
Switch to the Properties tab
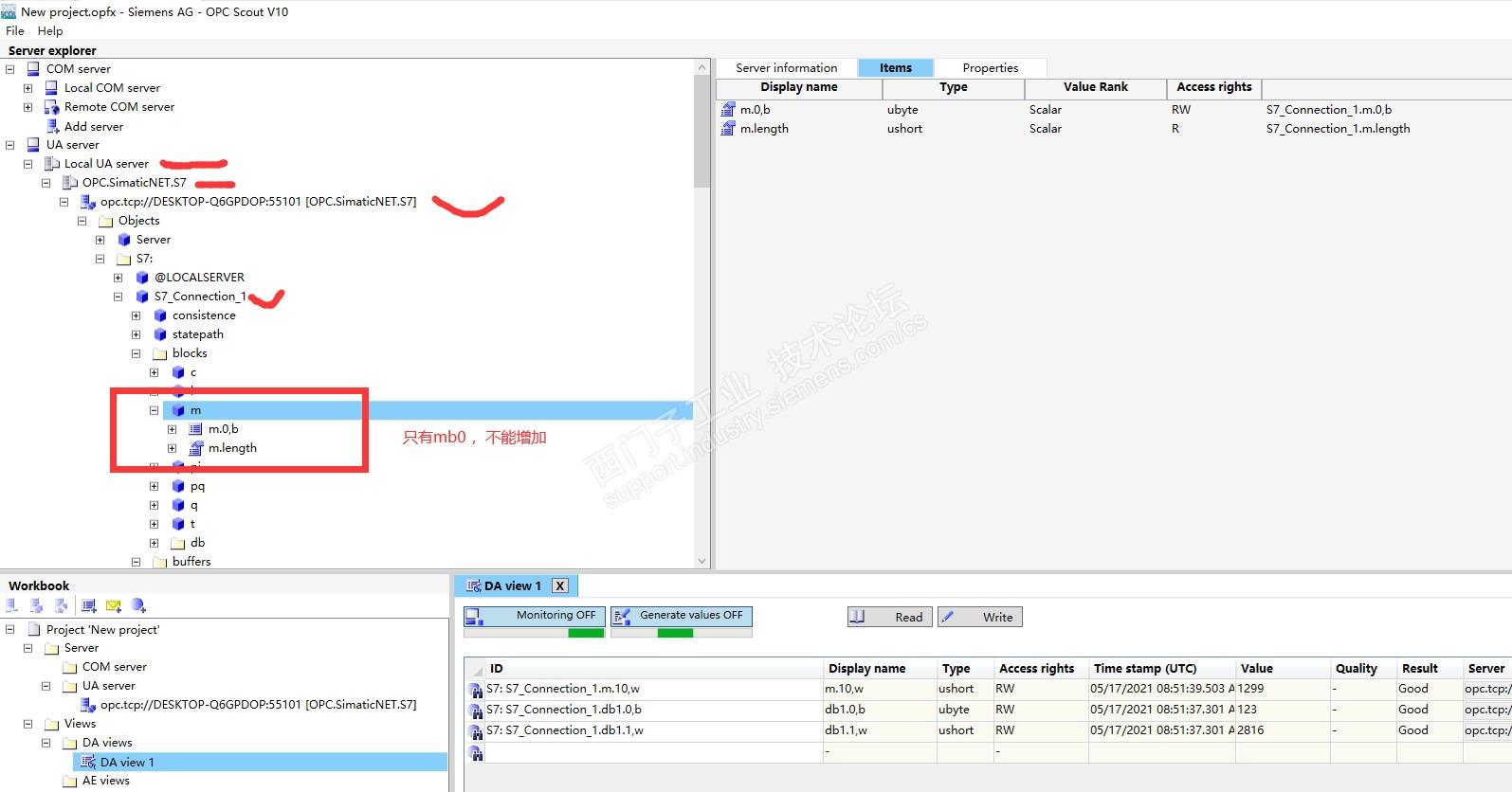(x=991, y=68)
